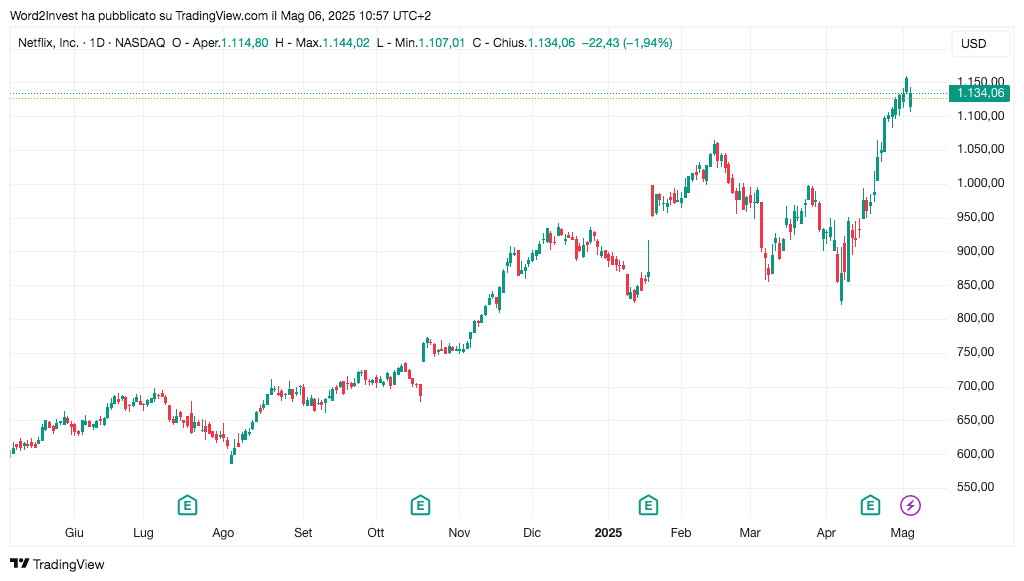Click the 900,00 price axis label
The height and width of the screenshot is (581, 1024).
975,251
